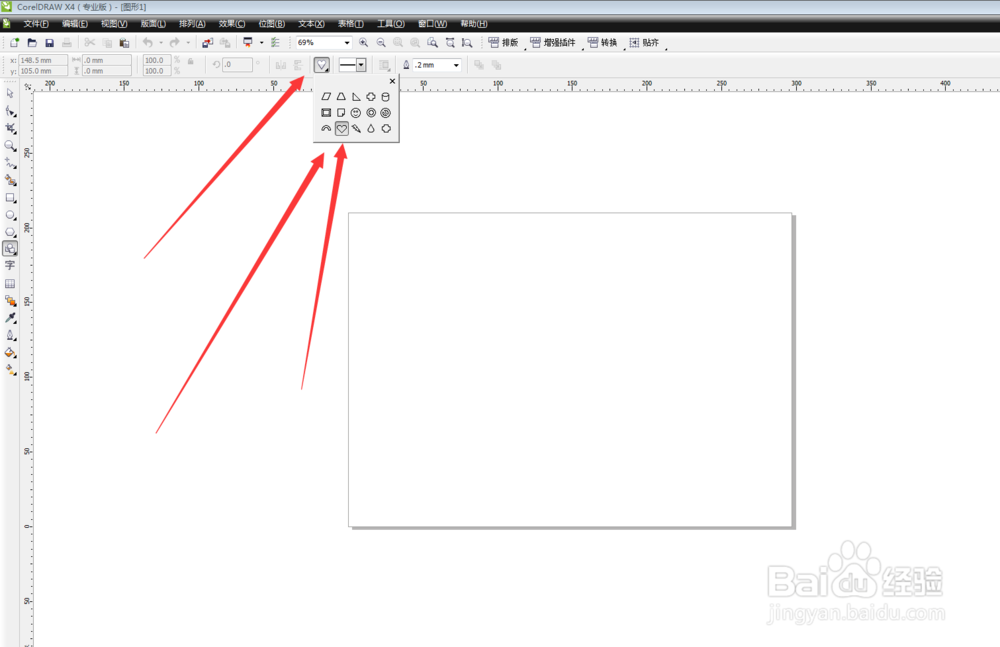Select the Rectangle tool

[10, 198]
